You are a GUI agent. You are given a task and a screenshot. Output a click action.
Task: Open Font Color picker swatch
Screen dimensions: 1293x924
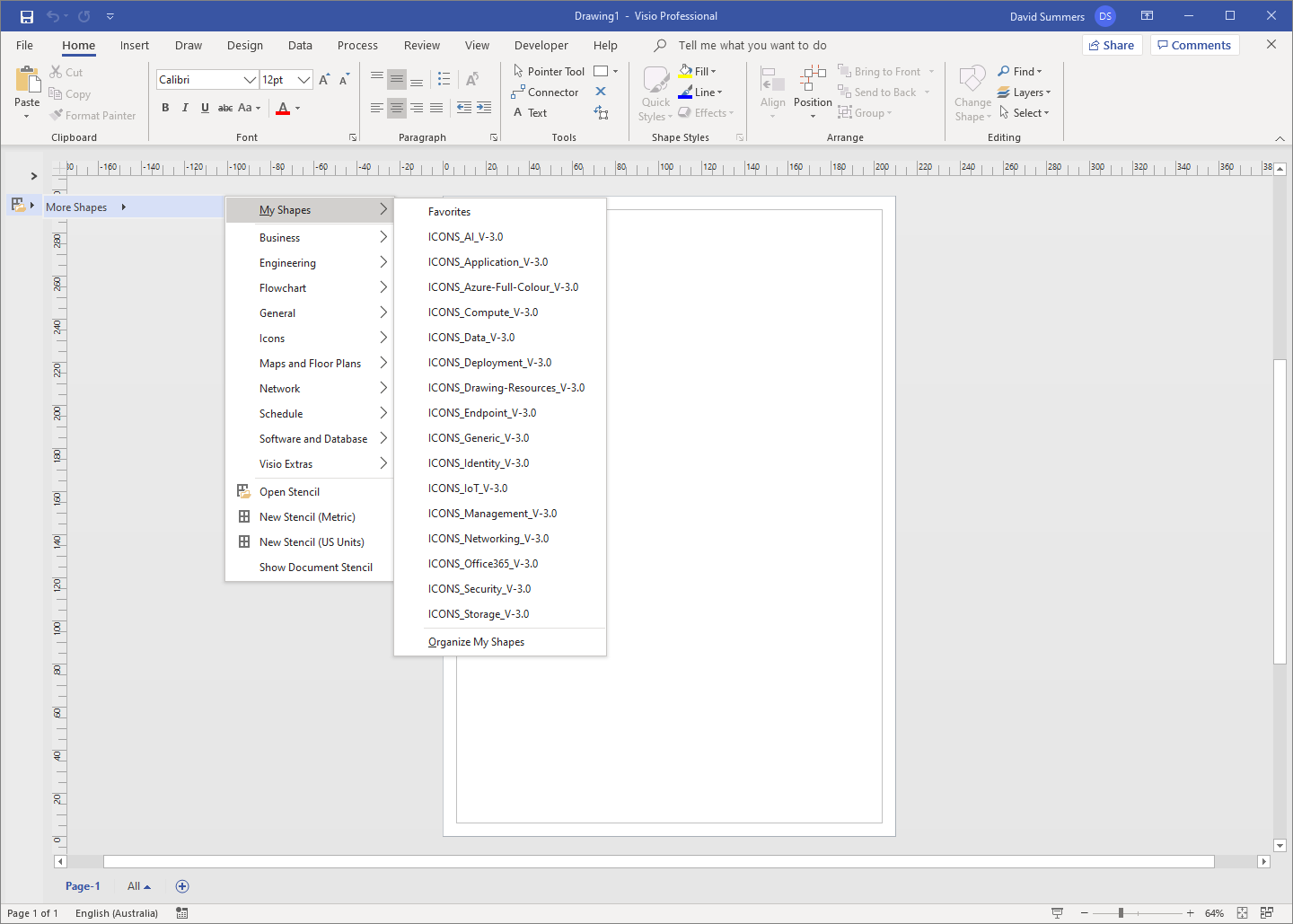[x=283, y=108]
